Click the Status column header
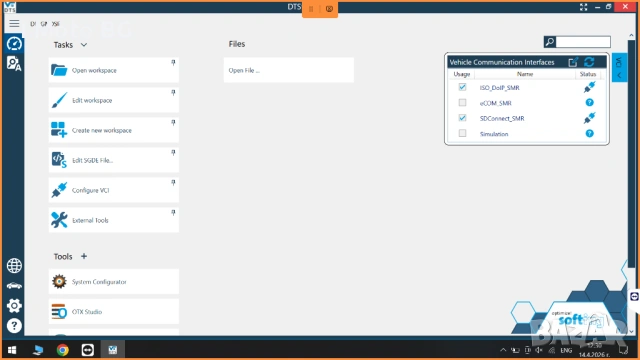The width and height of the screenshot is (640, 360). (x=588, y=74)
